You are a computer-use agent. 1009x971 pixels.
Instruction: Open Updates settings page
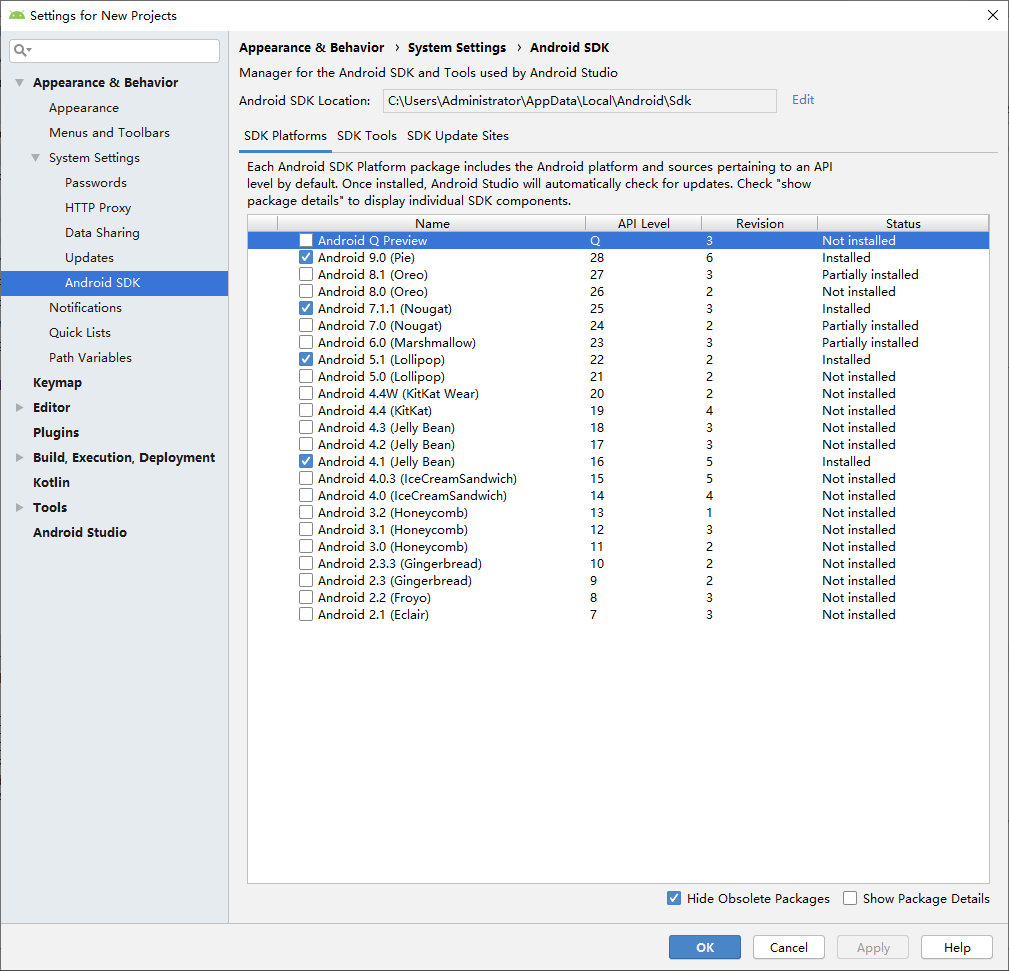(89, 257)
